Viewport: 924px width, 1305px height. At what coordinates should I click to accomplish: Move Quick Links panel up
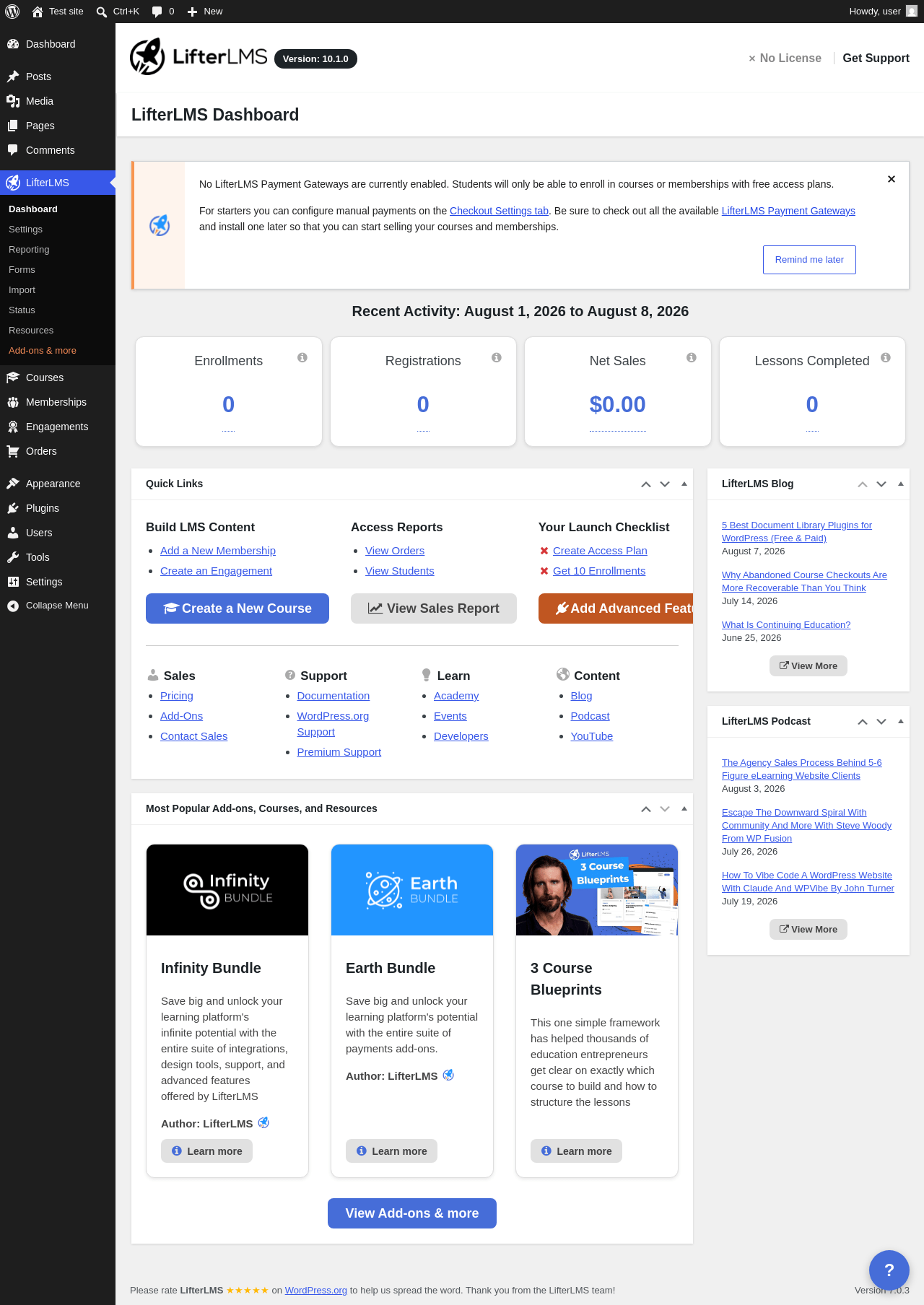pyautogui.click(x=646, y=484)
